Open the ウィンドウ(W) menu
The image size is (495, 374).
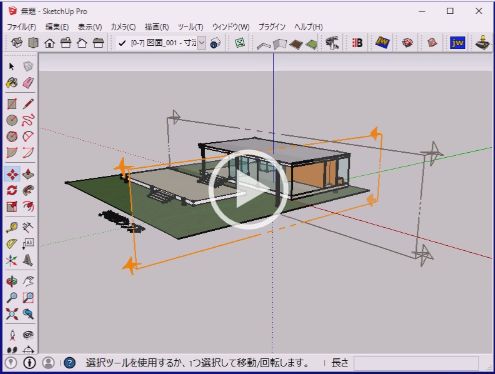[231, 27]
